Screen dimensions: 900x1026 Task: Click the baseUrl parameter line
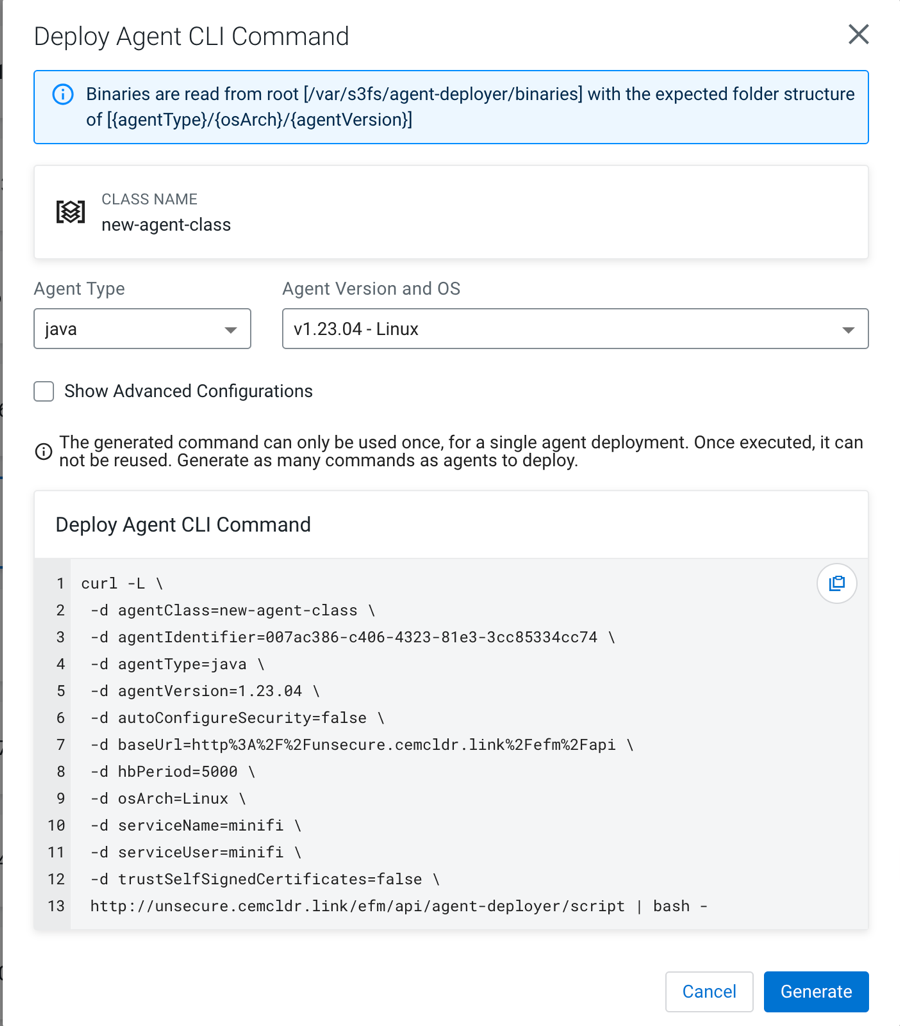point(360,745)
